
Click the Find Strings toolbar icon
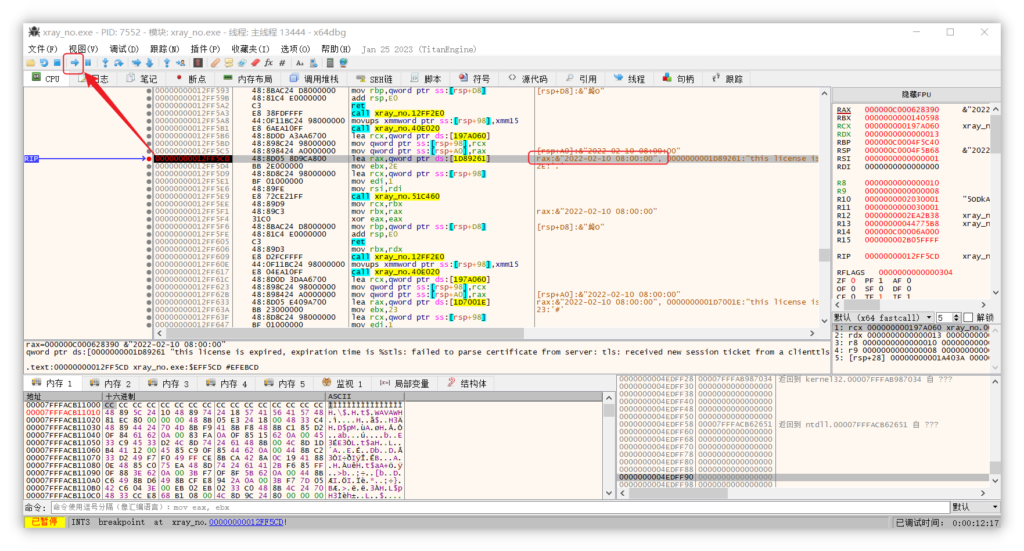click(x=299, y=63)
